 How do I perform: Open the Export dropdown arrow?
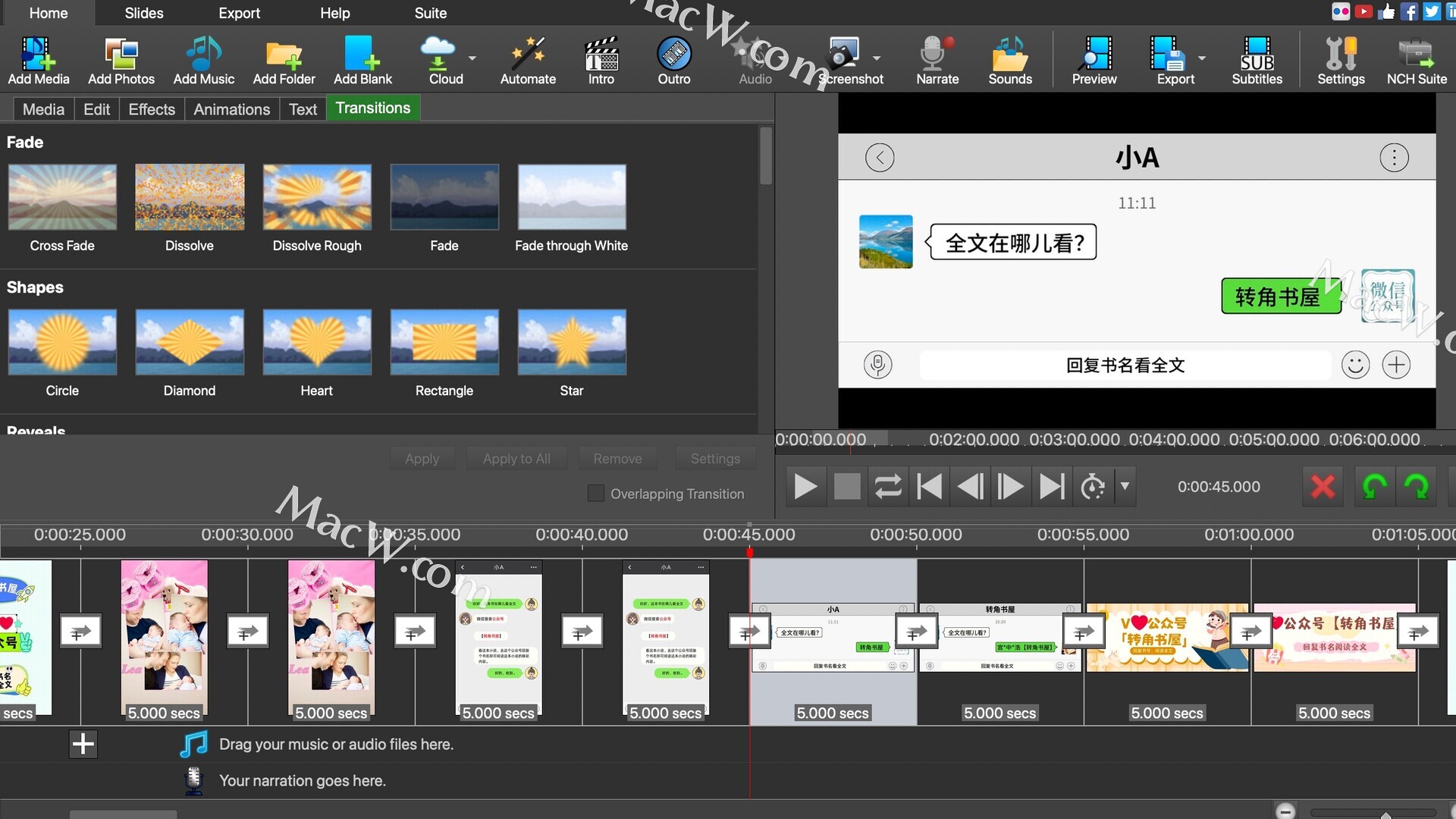coord(1202,58)
